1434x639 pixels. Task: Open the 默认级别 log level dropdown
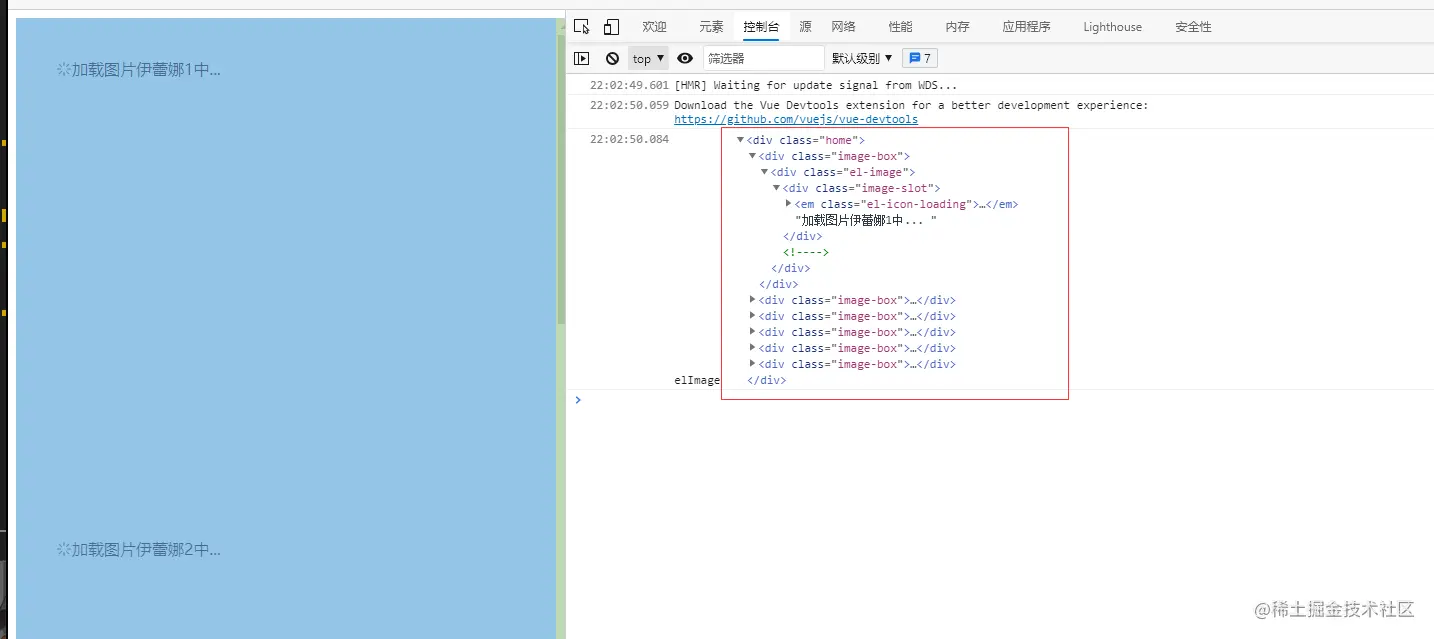click(862, 58)
